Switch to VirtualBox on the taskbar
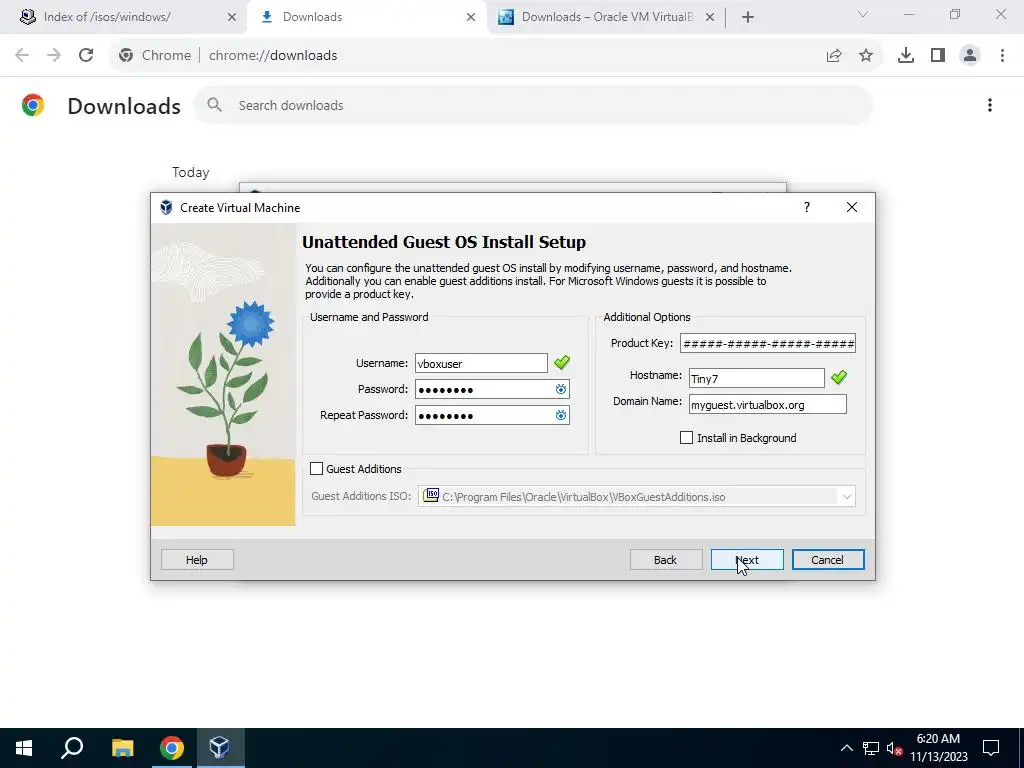 pos(219,748)
